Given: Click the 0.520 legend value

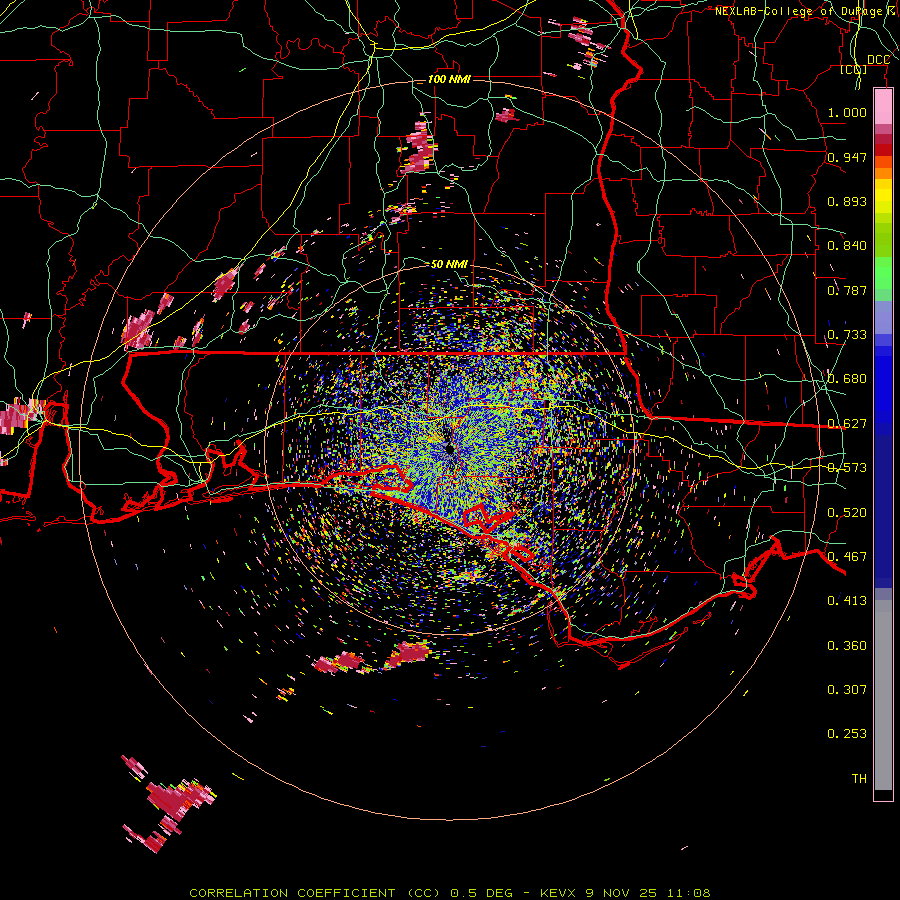Looking at the screenshot, I should pyautogui.click(x=847, y=513).
